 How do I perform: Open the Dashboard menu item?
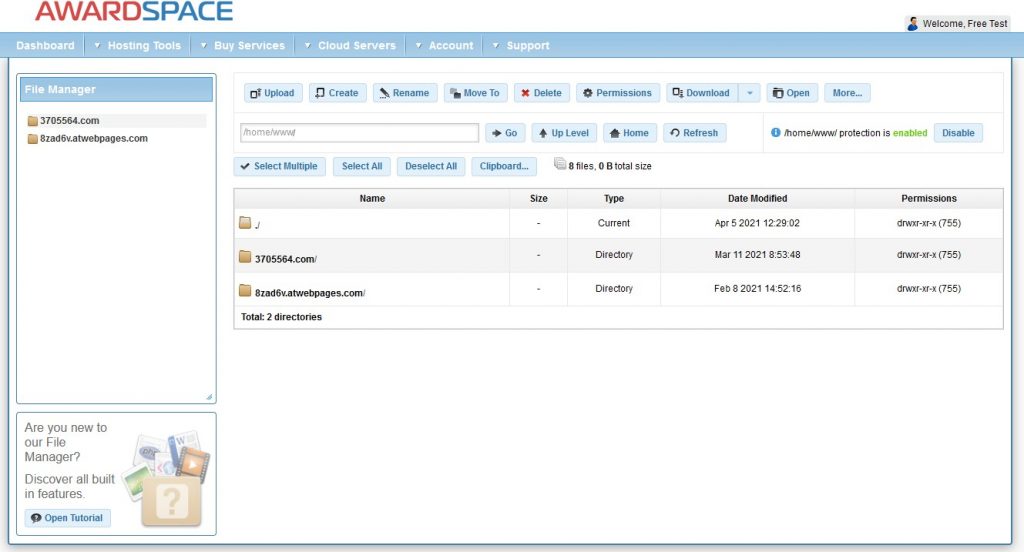(x=45, y=46)
